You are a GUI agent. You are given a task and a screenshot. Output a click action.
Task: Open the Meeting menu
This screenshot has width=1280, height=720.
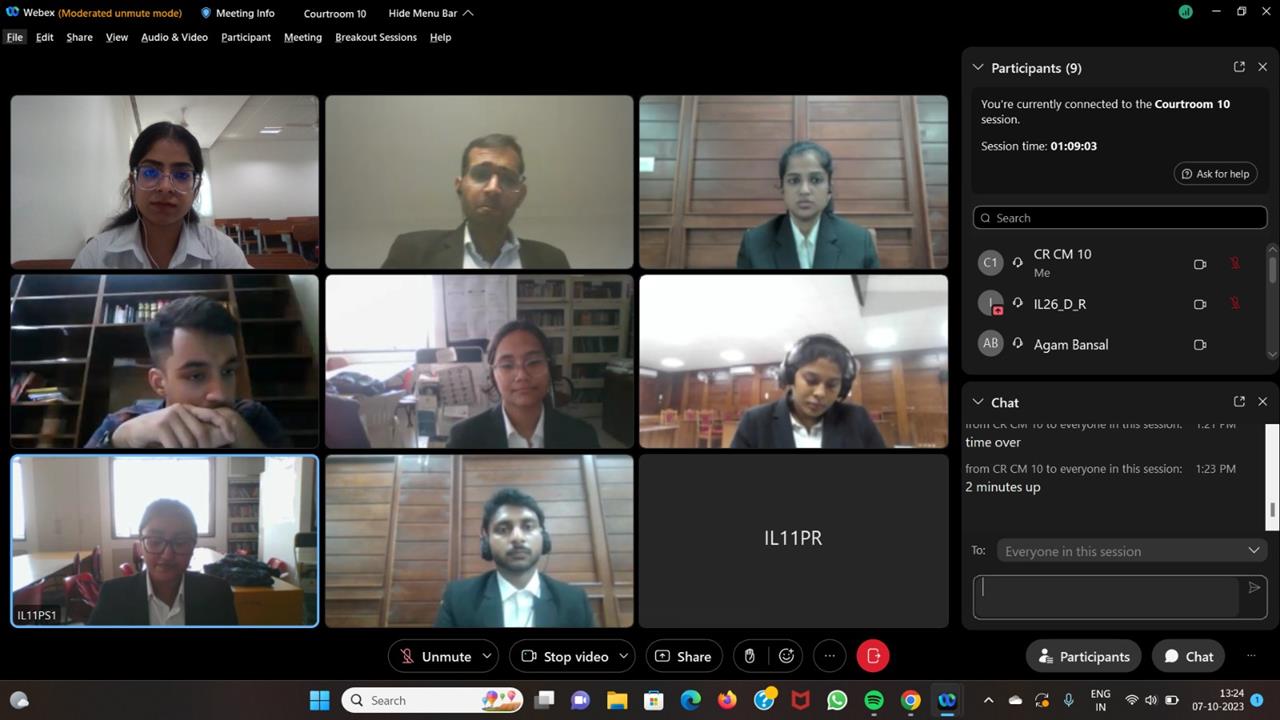303,37
